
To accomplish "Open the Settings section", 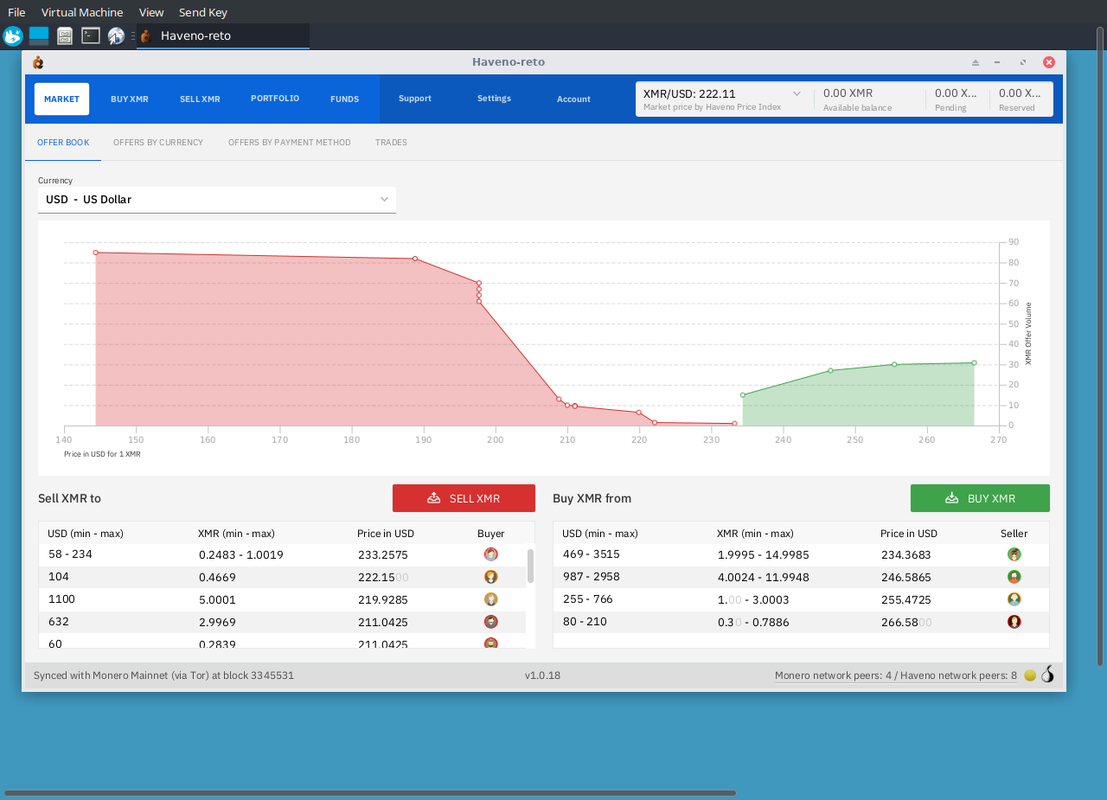I will pos(494,99).
